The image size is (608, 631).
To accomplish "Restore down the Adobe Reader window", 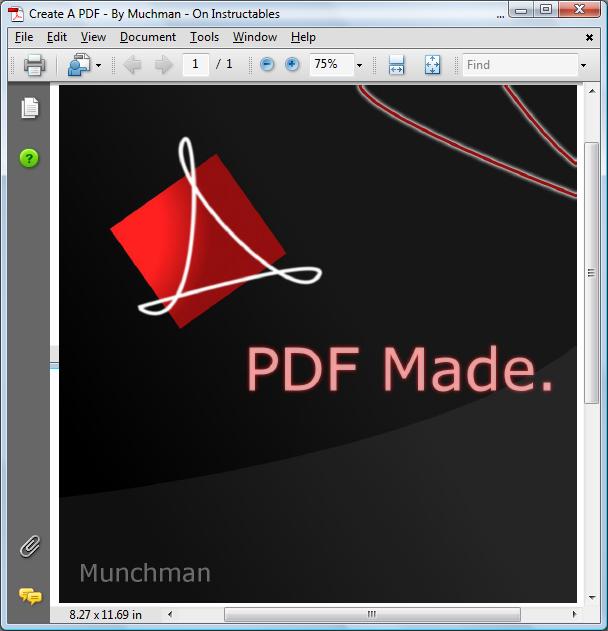I will point(546,9).
